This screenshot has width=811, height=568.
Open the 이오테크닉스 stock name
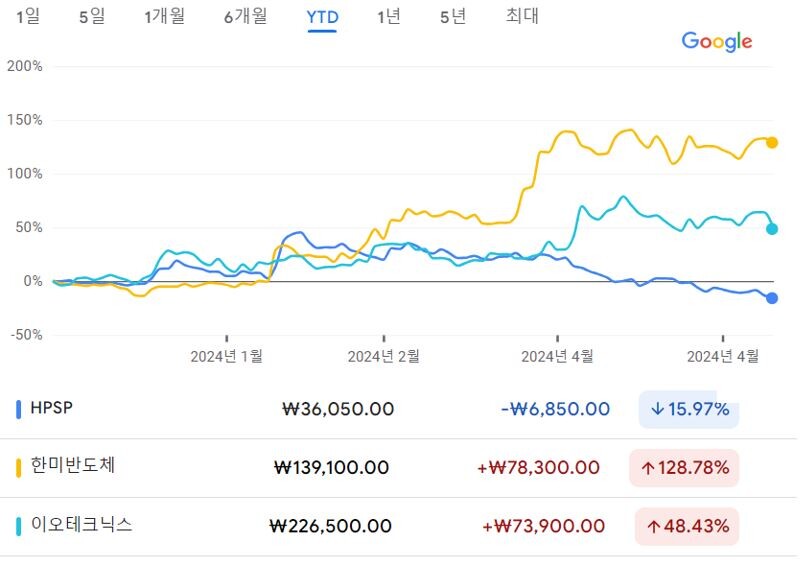coord(82,524)
